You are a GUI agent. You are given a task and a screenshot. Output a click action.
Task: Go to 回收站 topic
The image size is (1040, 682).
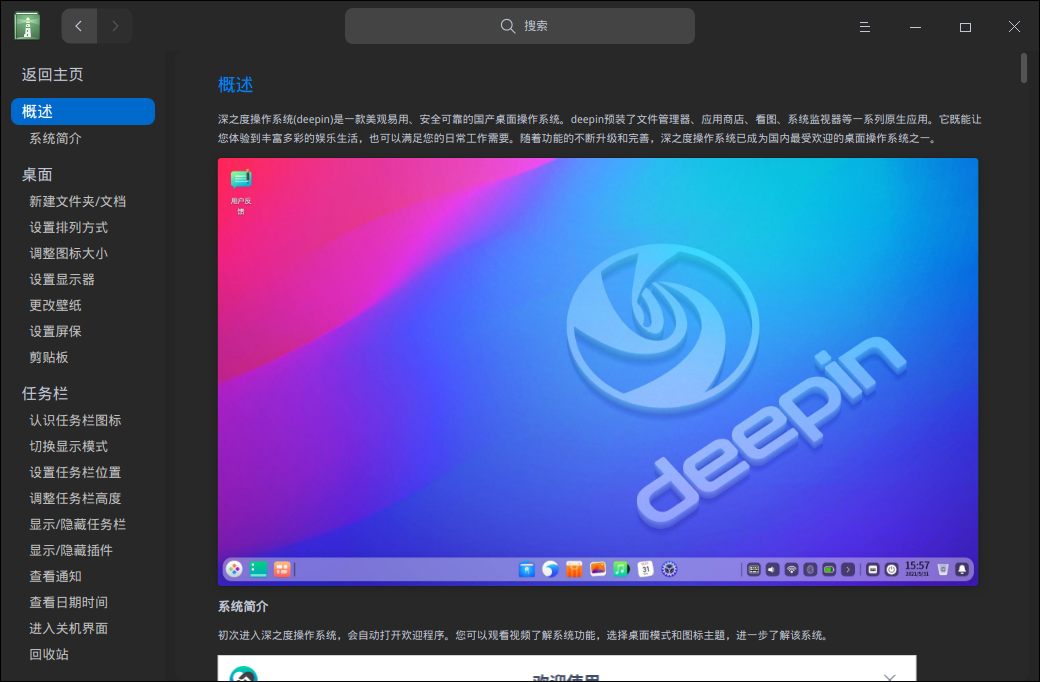click(x=48, y=654)
